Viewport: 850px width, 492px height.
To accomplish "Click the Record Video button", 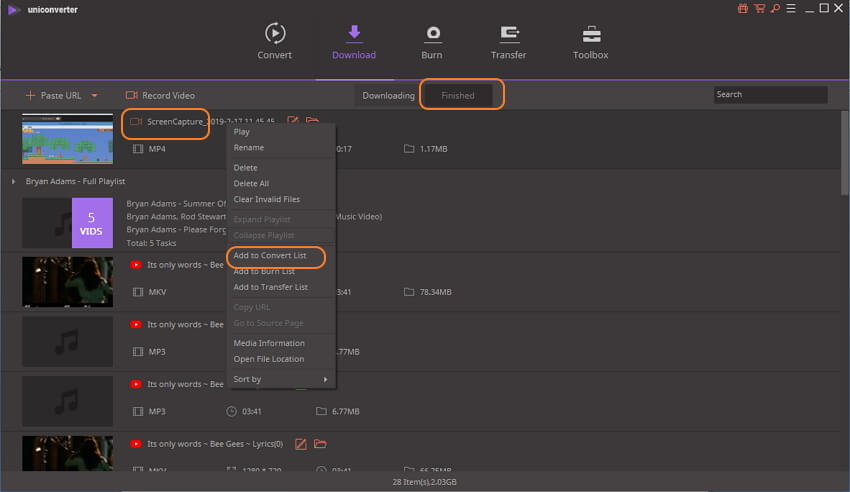I will (x=160, y=95).
